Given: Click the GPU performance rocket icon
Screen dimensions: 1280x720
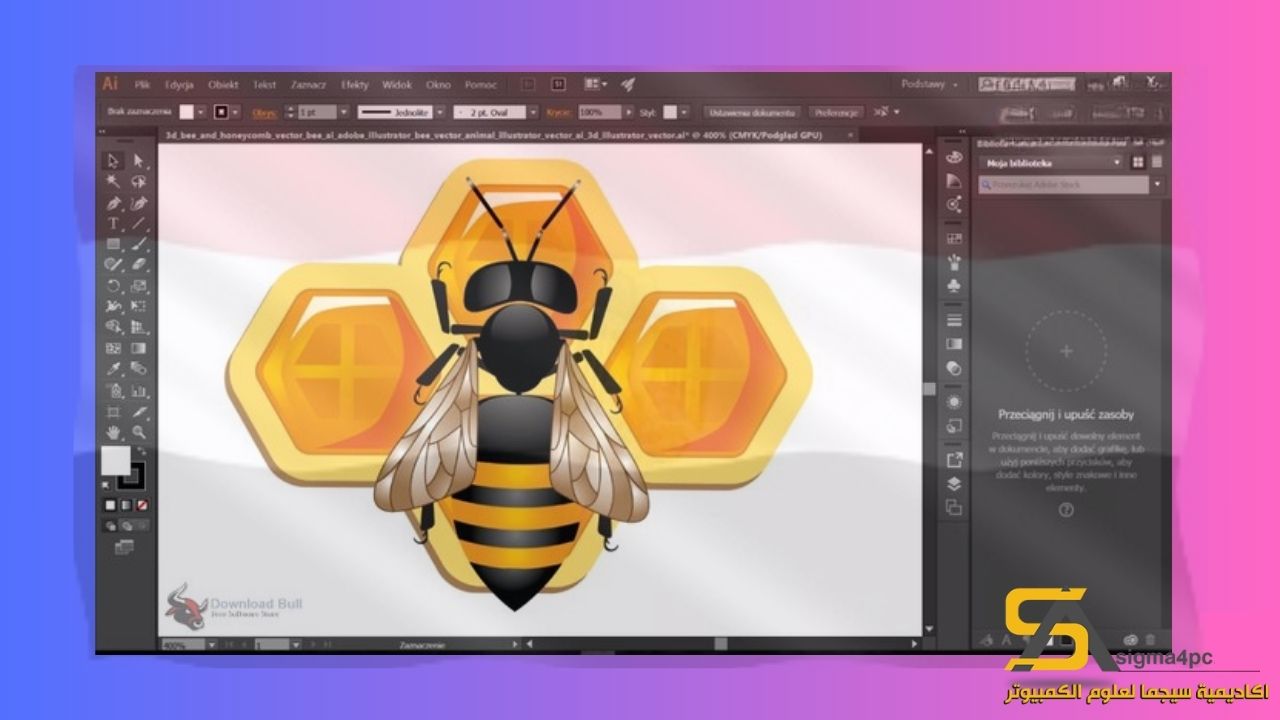Looking at the screenshot, I should point(628,85).
